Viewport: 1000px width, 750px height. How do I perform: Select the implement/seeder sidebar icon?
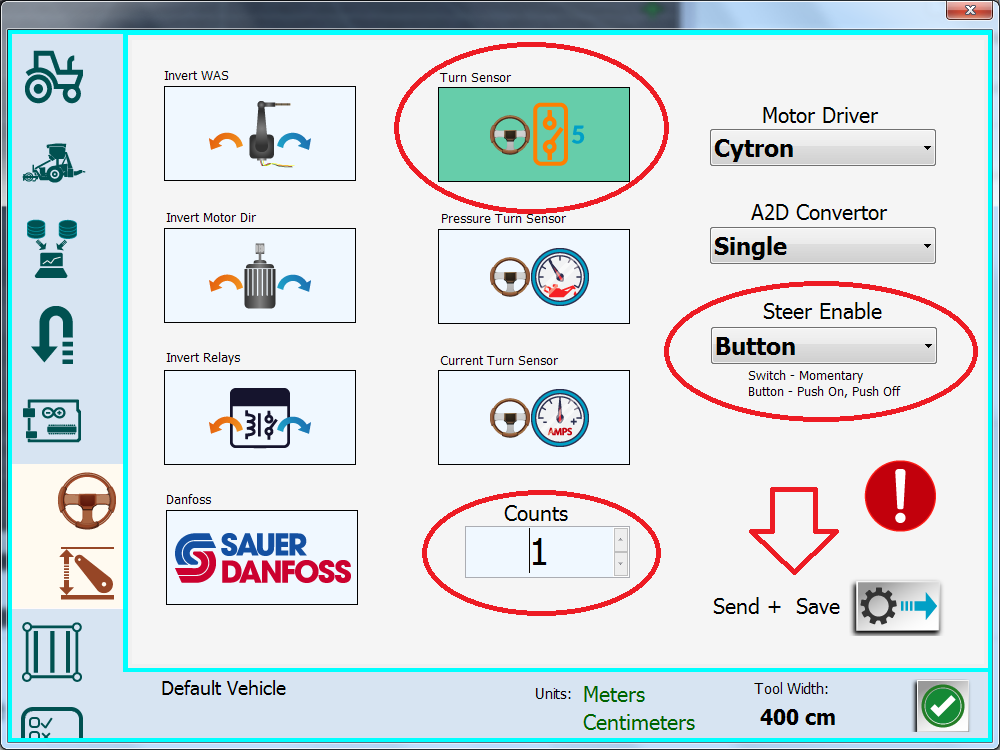click(54, 162)
